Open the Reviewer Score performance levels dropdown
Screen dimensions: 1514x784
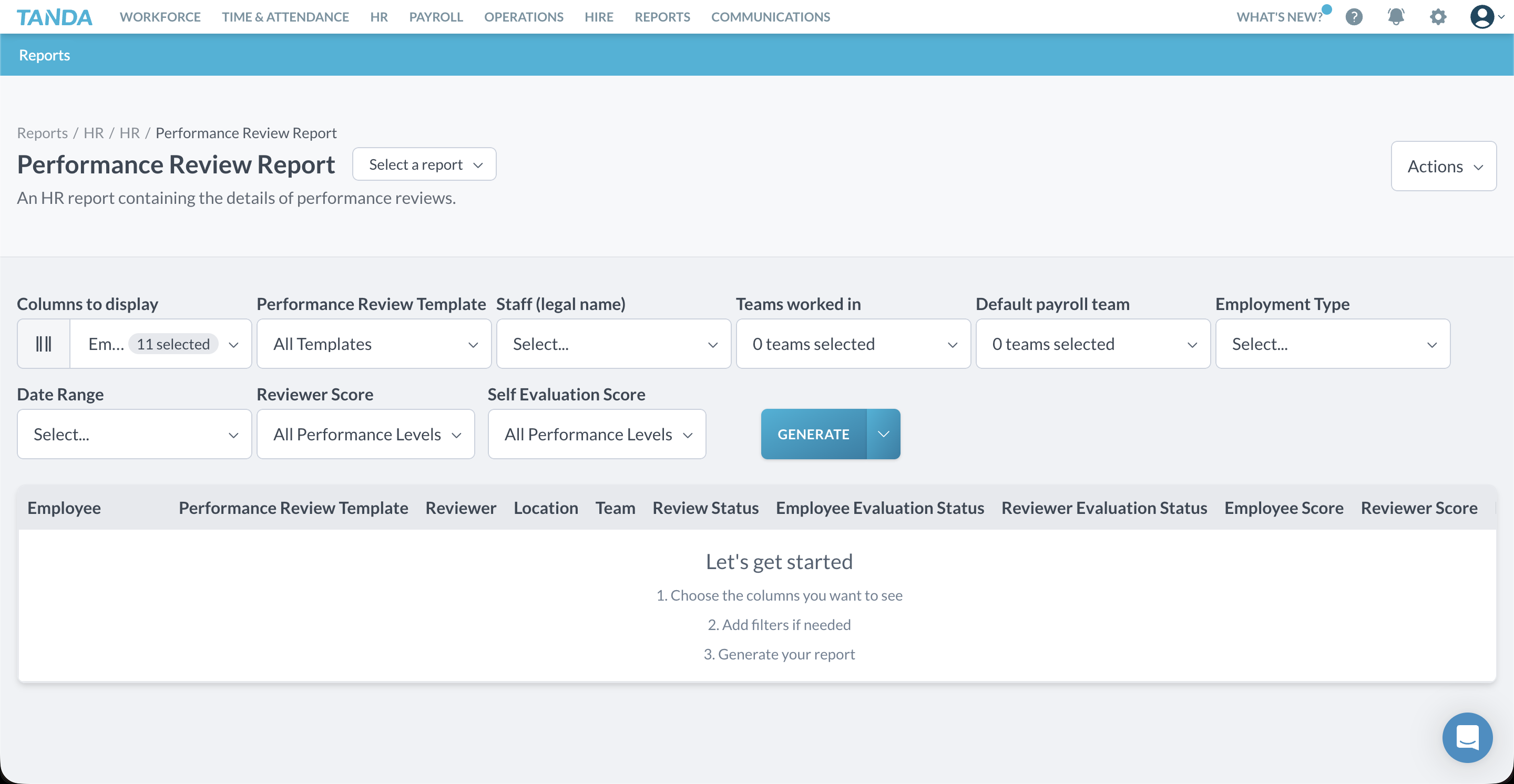365,434
